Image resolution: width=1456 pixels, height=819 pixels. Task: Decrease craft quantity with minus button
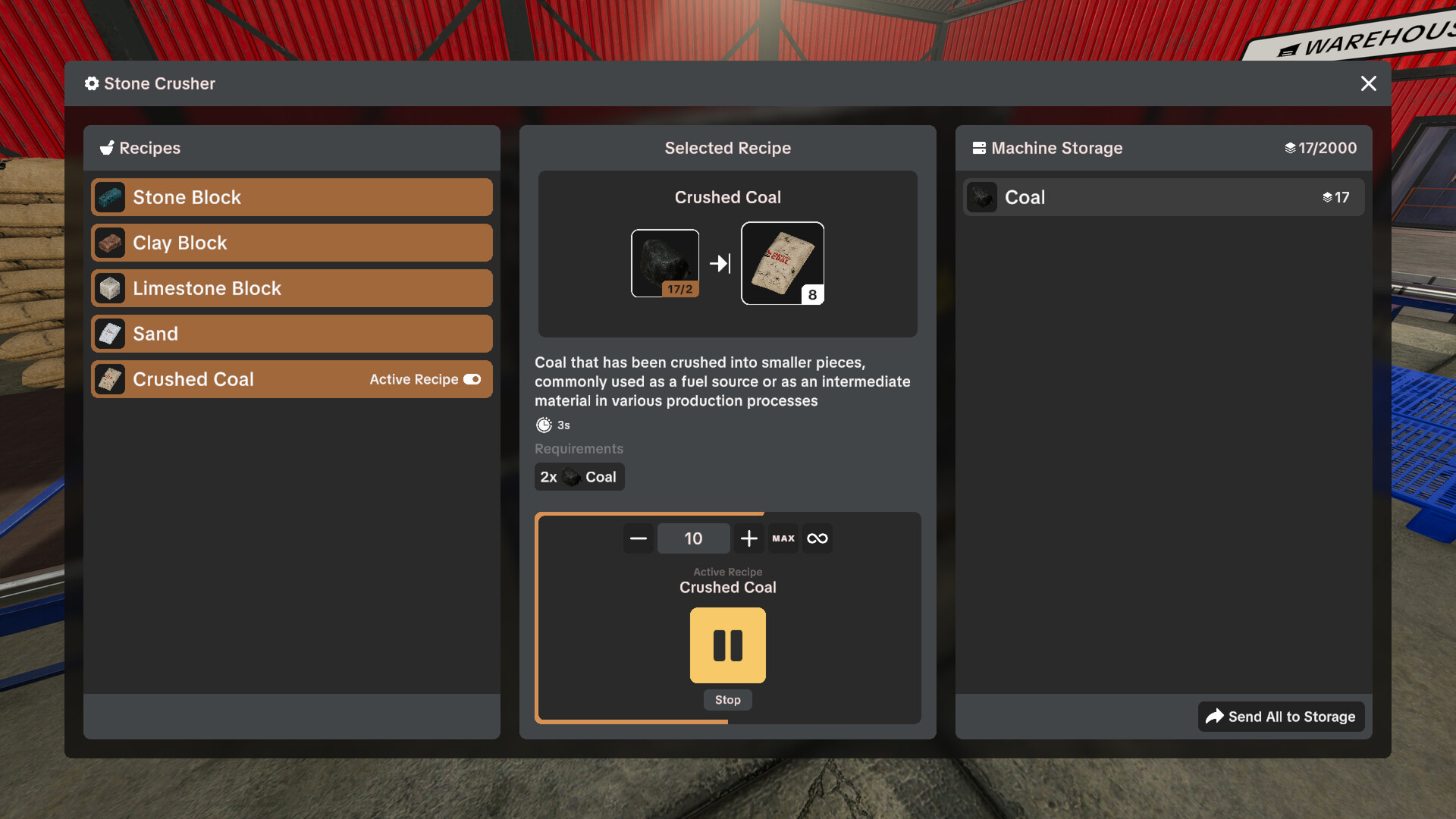pos(638,538)
